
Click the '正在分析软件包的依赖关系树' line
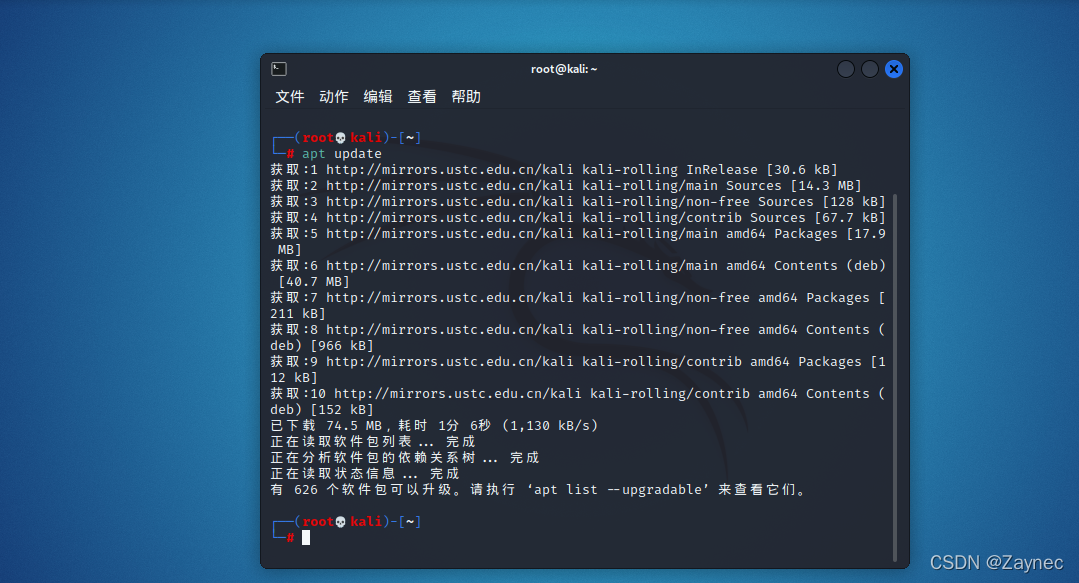pyautogui.click(x=405, y=458)
